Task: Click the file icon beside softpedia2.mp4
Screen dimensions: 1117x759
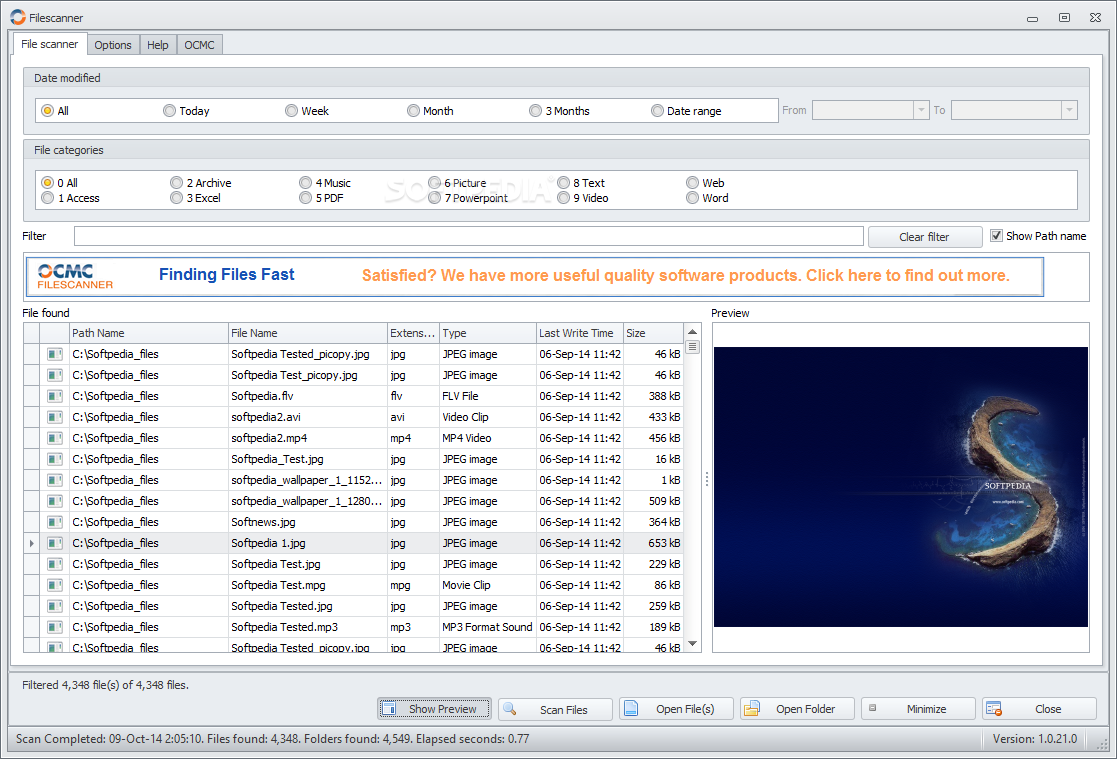Action: click(x=54, y=438)
